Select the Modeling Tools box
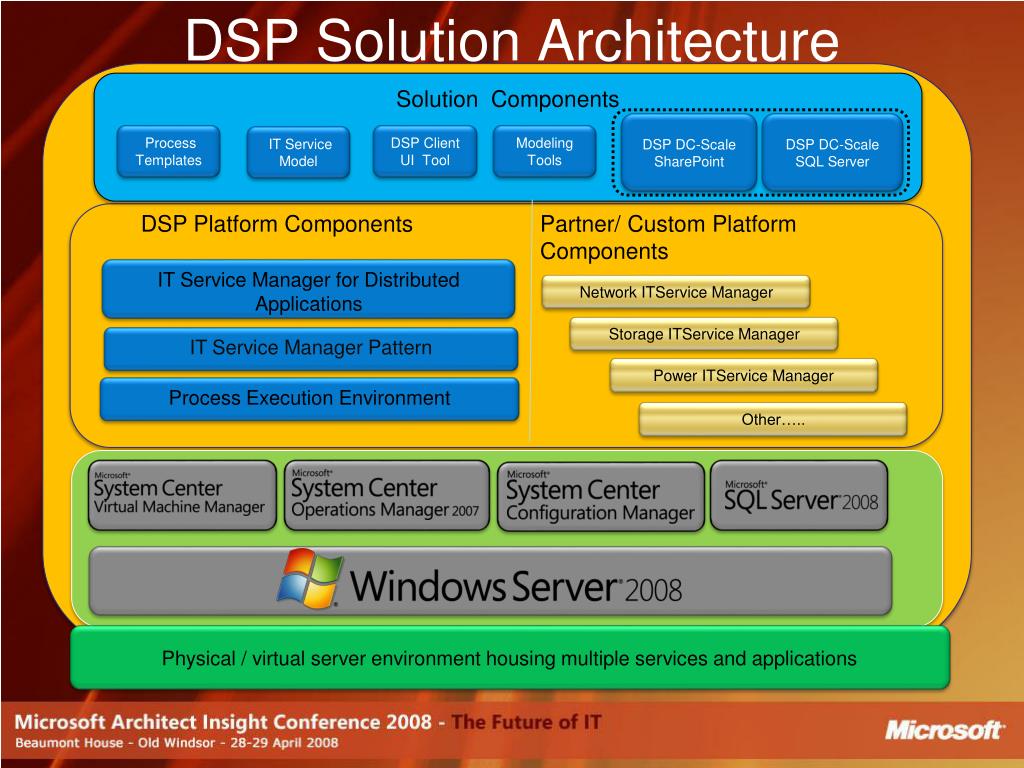The height and width of the screenshot is (768, 1024). click(x=544, y=152)
